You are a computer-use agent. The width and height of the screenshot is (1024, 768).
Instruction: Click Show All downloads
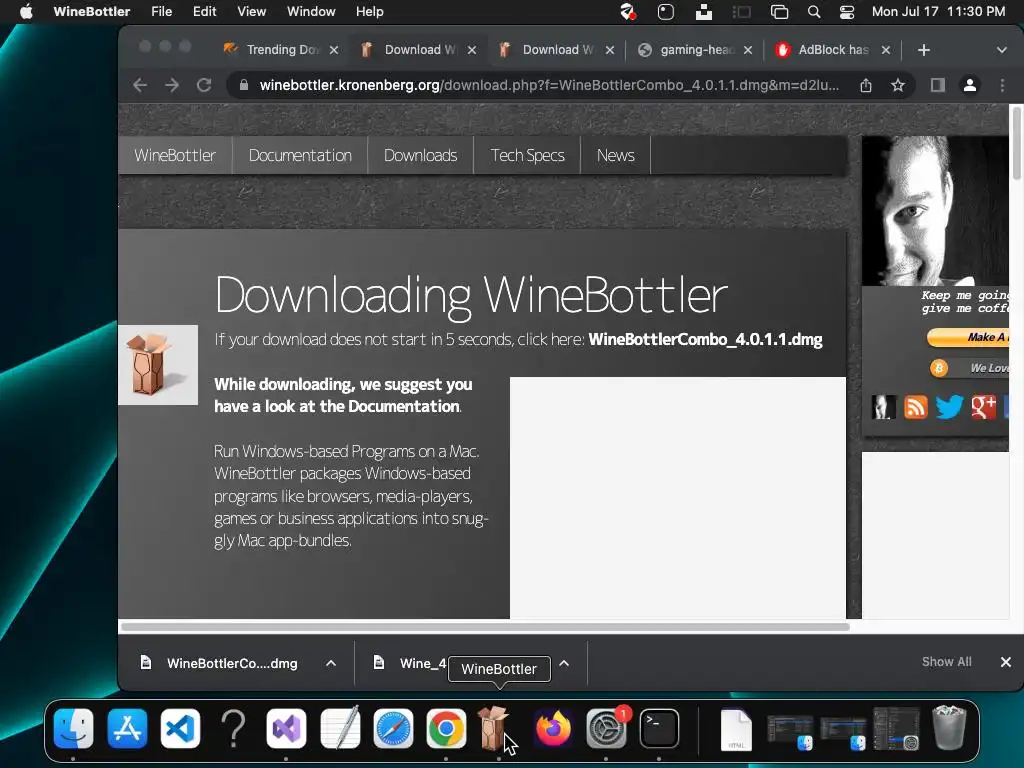(946, 662)
